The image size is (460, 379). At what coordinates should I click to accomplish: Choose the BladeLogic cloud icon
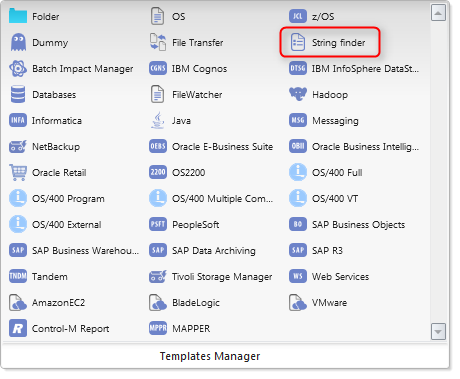click(x=158, y=302)
